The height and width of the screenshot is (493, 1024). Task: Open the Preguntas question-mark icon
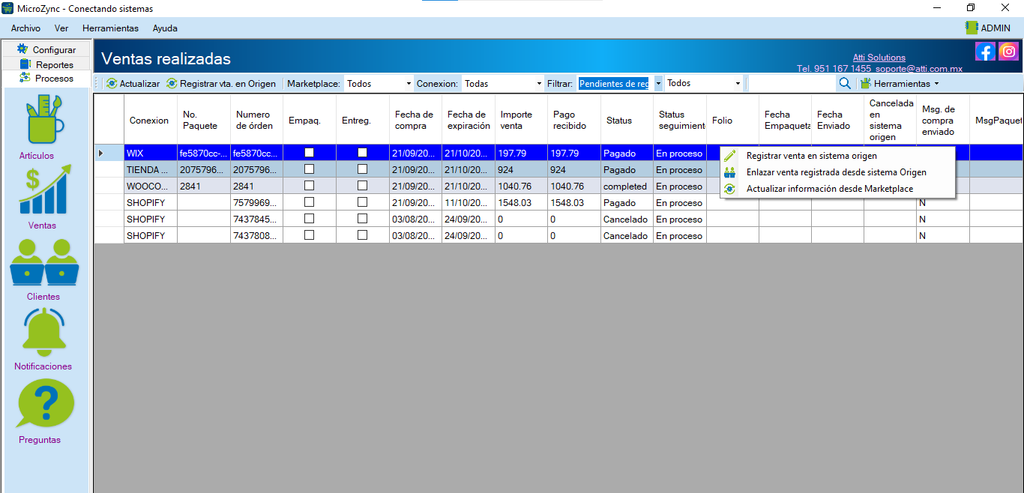[45, 404]
